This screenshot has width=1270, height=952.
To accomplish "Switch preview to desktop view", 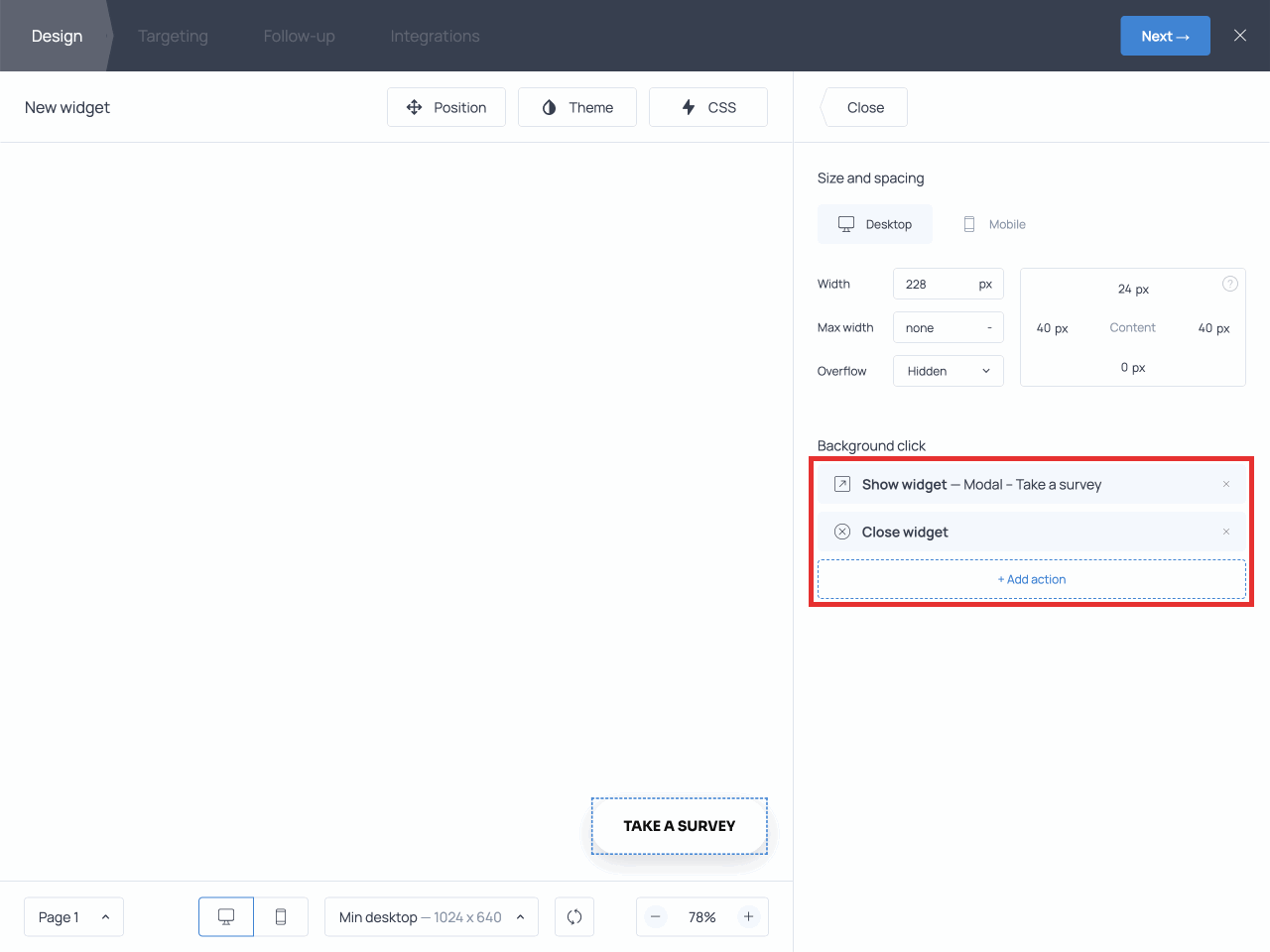I will [x=226, y=916].
